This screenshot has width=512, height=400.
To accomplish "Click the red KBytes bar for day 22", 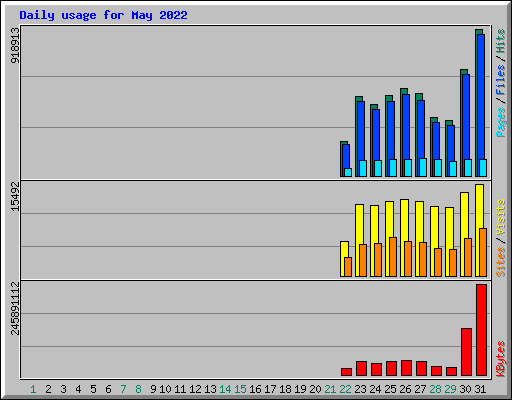I will click(346, 372).
